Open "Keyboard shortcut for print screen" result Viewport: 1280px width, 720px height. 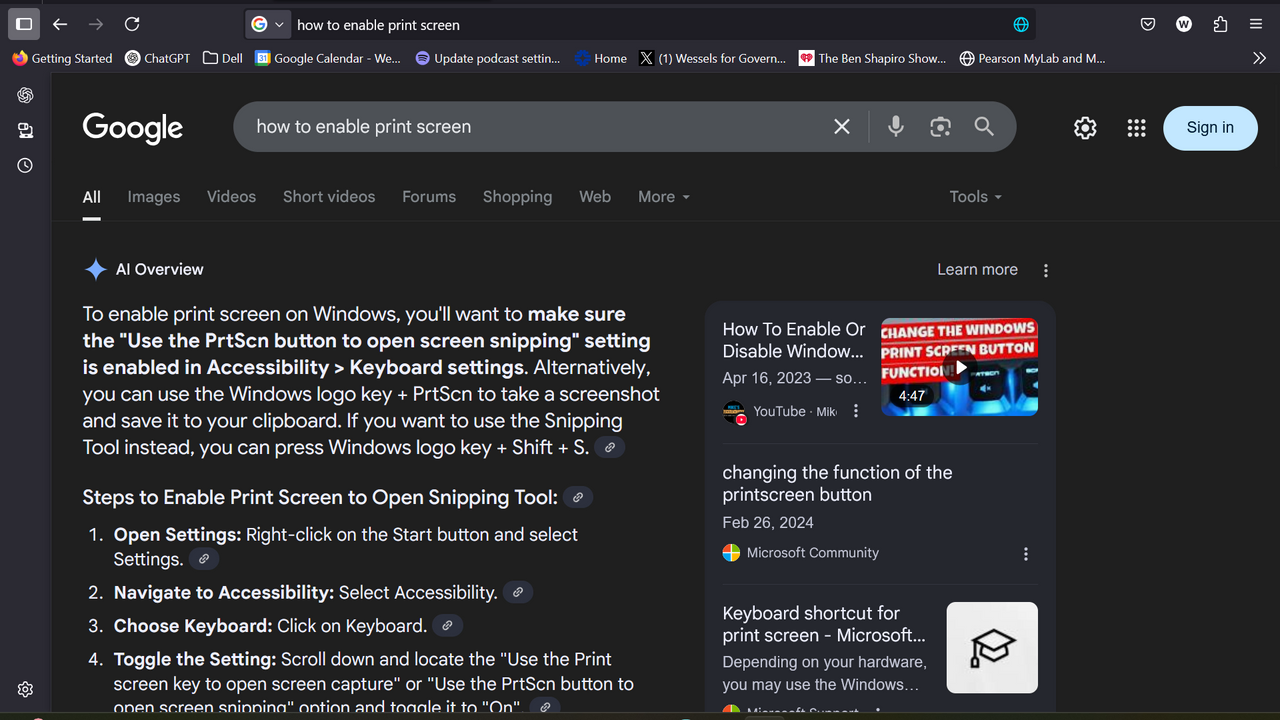point(824,624)
